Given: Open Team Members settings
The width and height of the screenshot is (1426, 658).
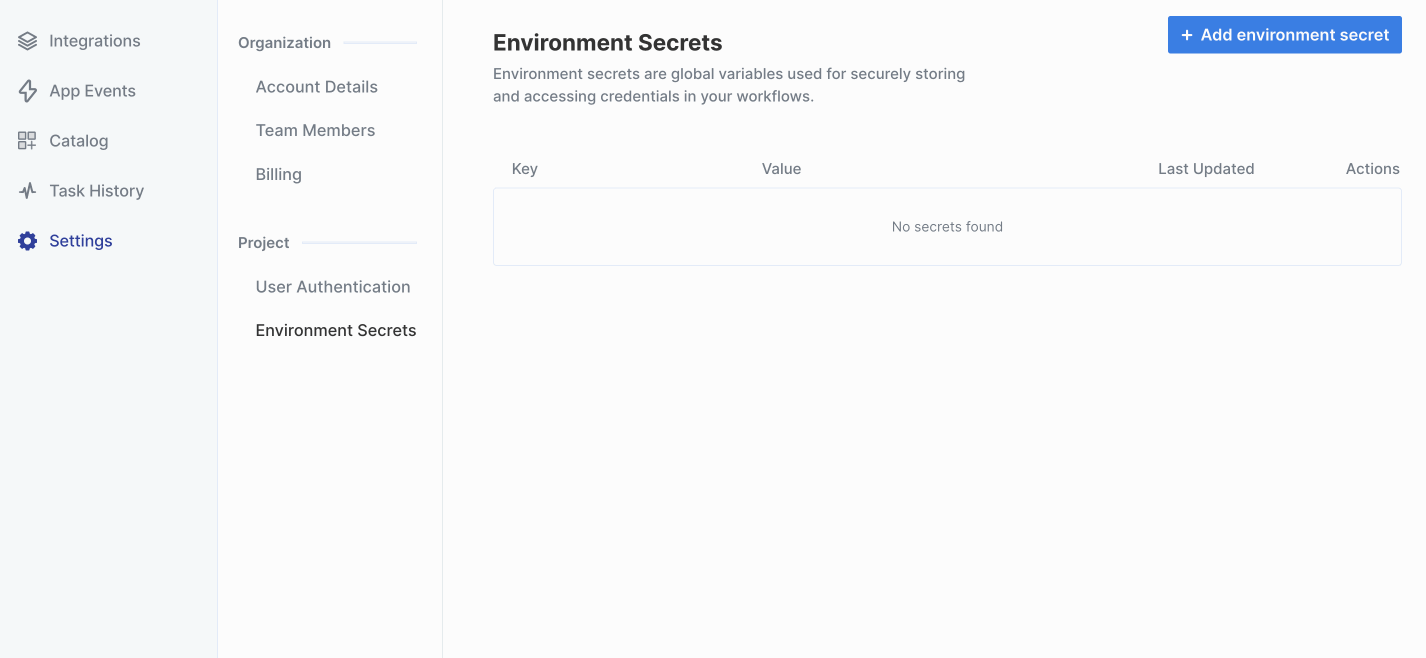Looking at the screenshot, I should (x=315, y=130).
